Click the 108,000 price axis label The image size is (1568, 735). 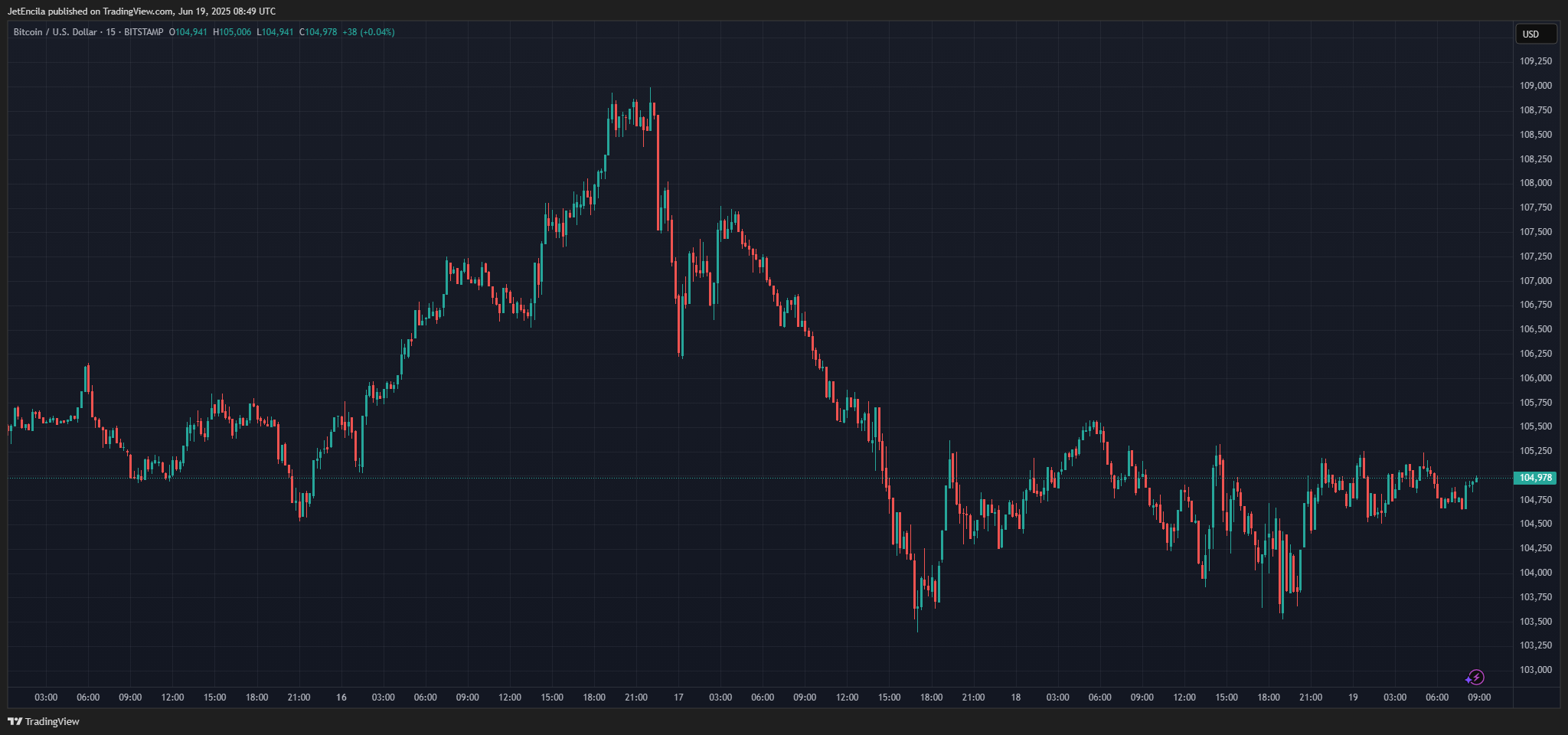1536,183
